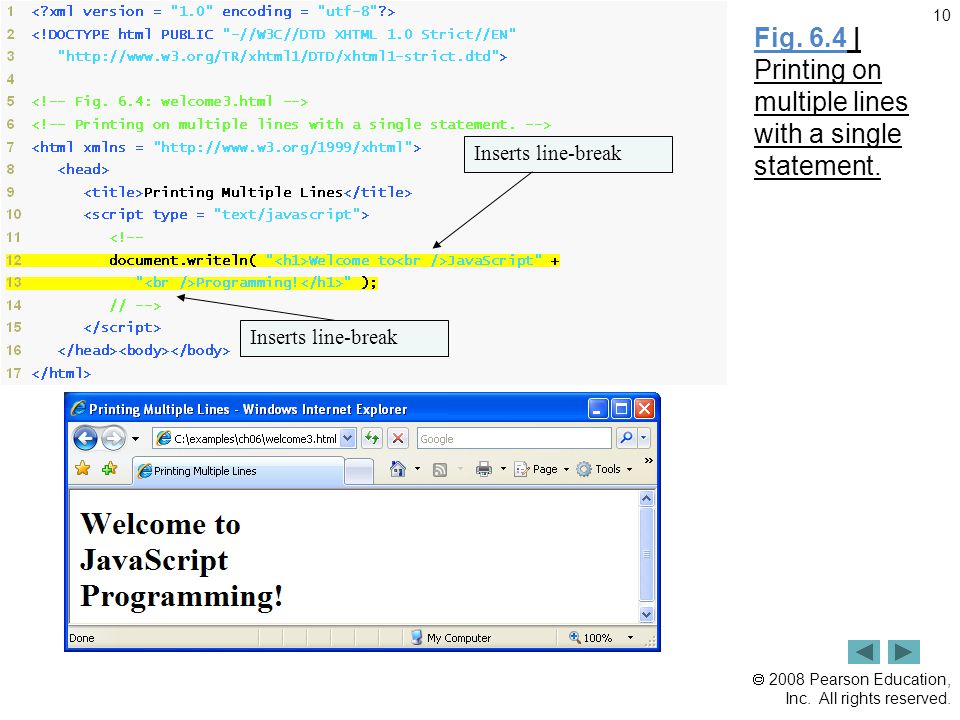Click the Done status text
This screenshot has height=720, width=960.
click(x=81, y=638)
